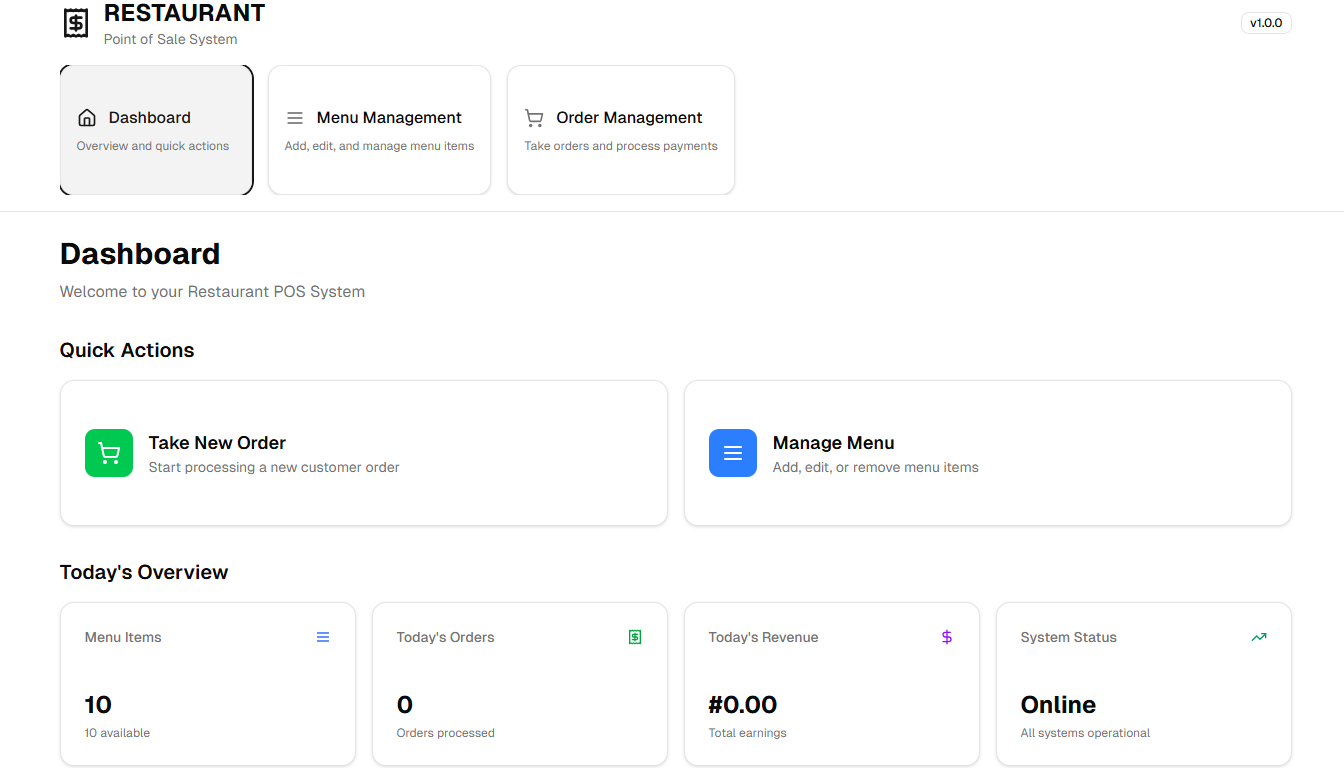
Task: Click the Menu Items overview card
Action: click(208, 683)
